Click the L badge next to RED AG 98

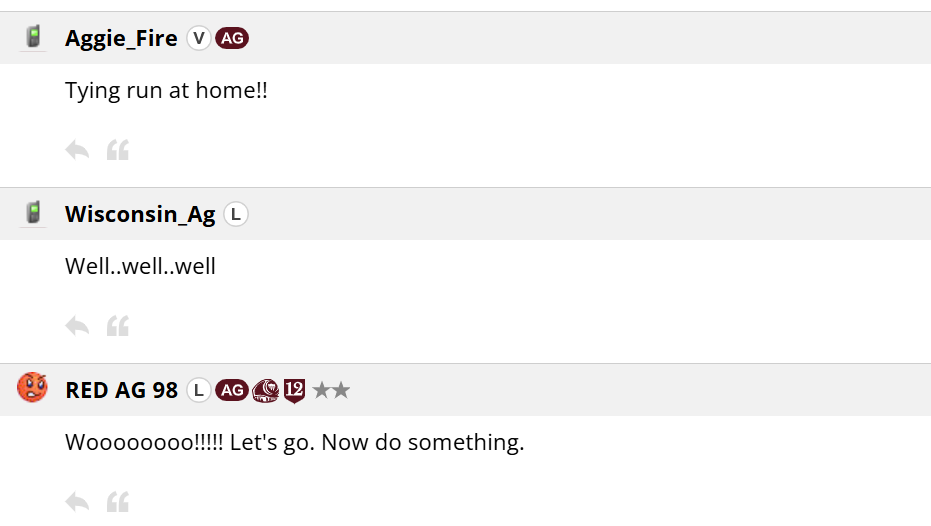click(x=199, y=391)
